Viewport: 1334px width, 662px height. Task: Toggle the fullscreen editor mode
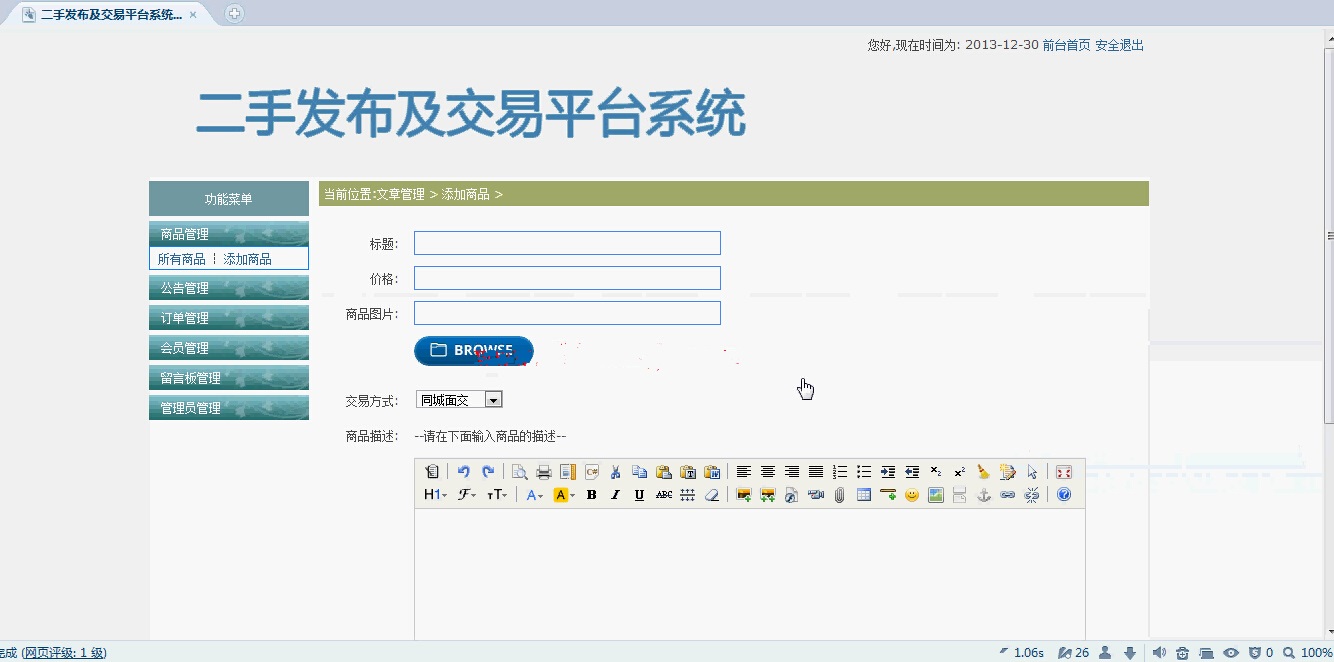pos(1064,472)
